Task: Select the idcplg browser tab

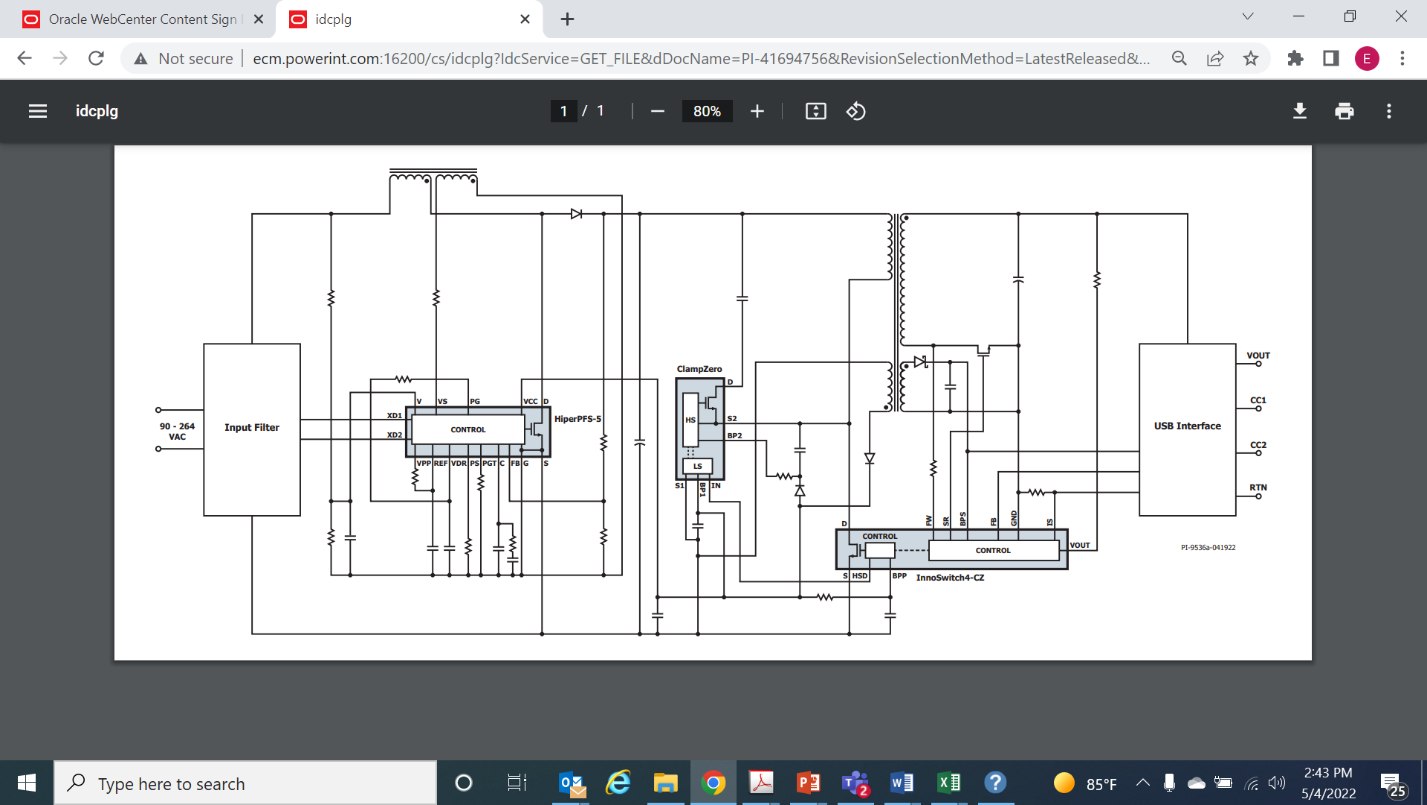Action: point(400,19)
